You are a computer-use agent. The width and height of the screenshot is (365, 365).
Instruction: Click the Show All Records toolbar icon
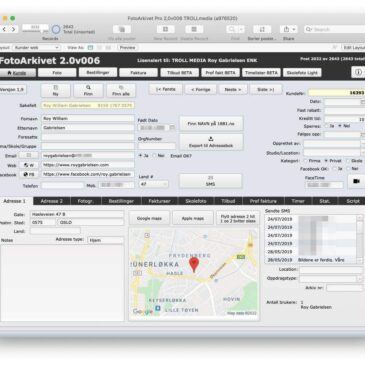point(122,29)
